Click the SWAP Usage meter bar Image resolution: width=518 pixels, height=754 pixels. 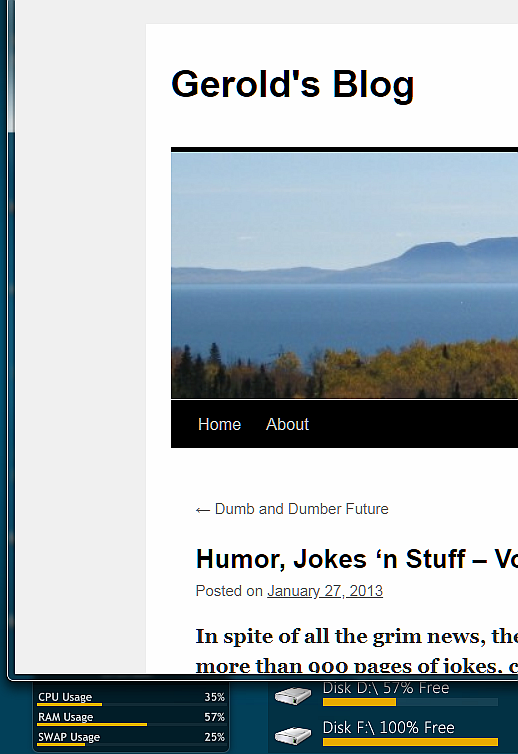pyautogui.click(x=131, y=744)
